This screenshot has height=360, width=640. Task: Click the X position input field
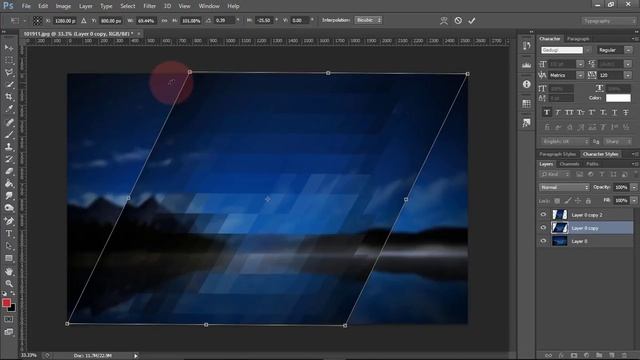(65, 20)
